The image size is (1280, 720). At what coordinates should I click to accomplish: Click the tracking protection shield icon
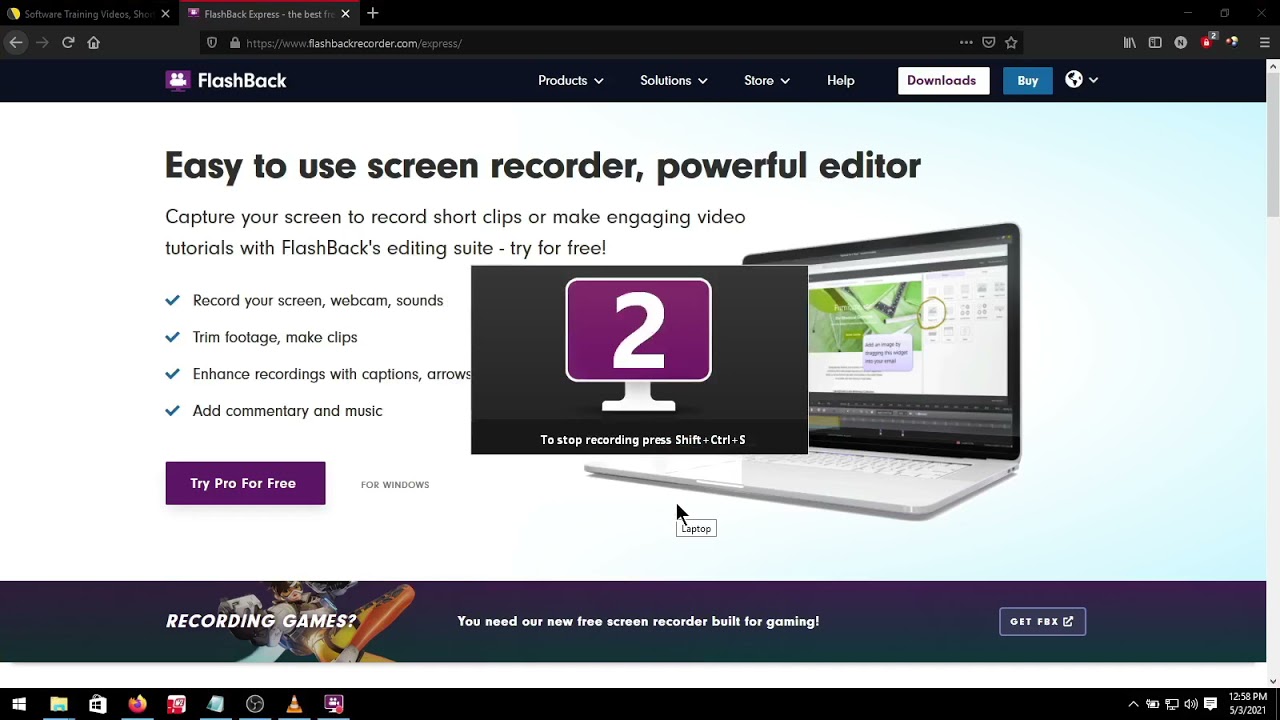pyautogui.click(x=212, y=43)
